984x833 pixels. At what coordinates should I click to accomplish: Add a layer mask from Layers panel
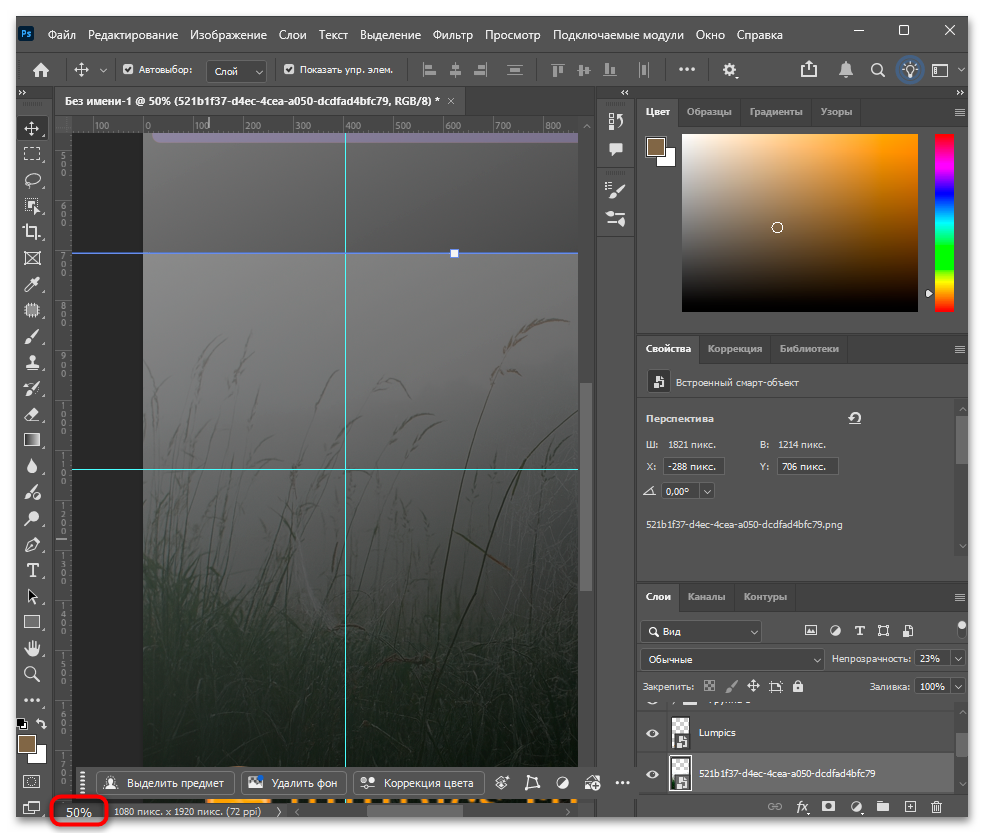coord(828,807)
